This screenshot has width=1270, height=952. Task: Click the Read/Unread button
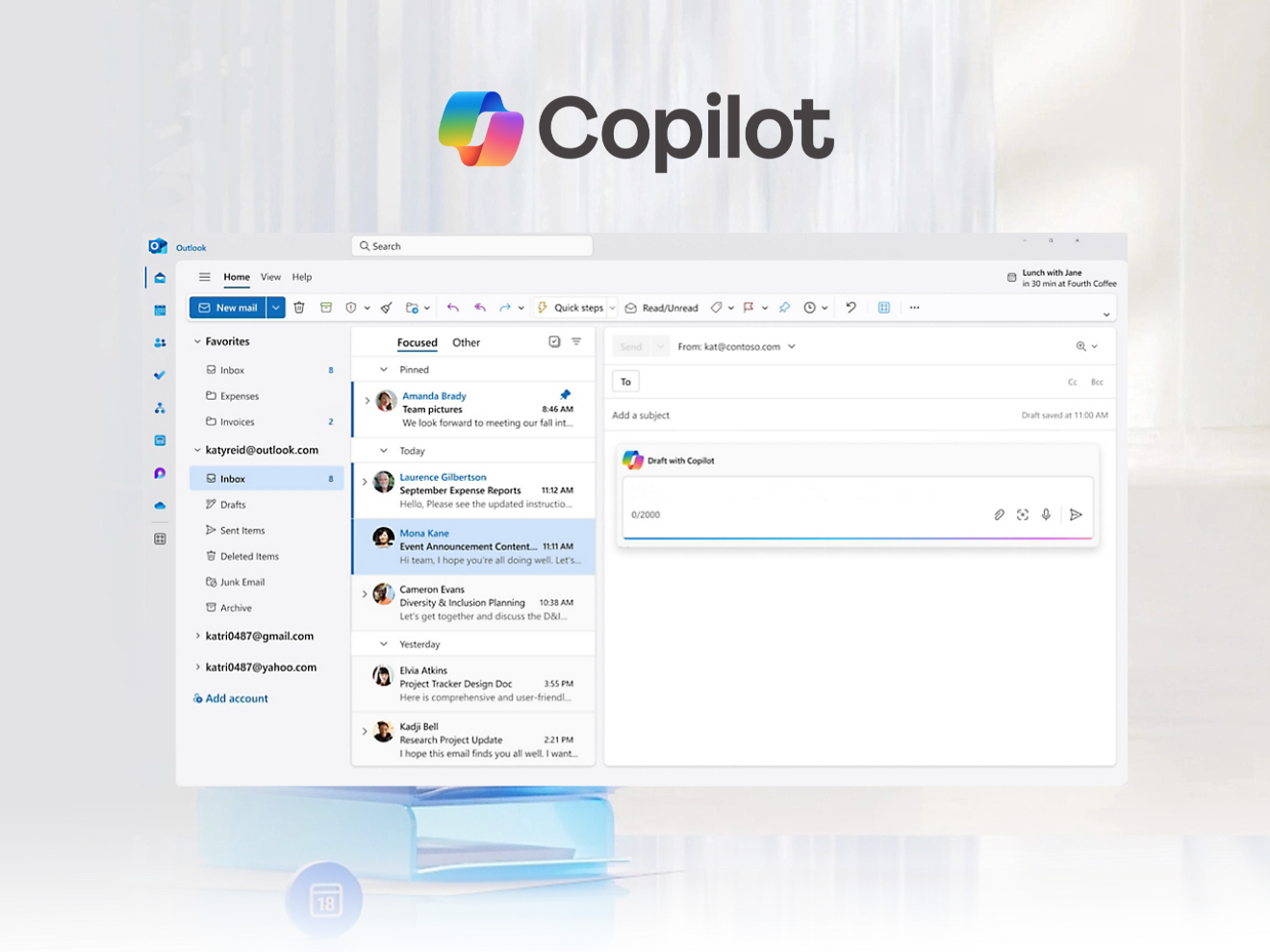[x=662, y=308]
